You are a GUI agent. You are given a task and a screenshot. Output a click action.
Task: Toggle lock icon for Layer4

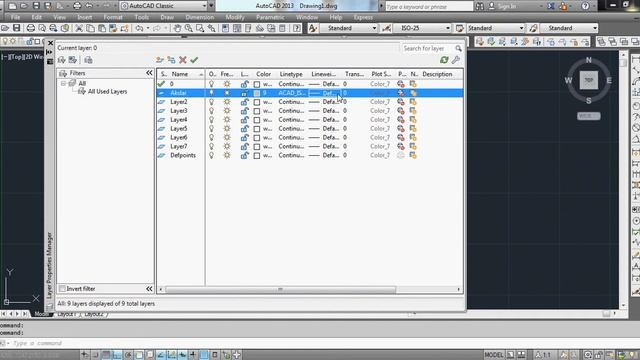pyautogui.click(x=244, y=120)
